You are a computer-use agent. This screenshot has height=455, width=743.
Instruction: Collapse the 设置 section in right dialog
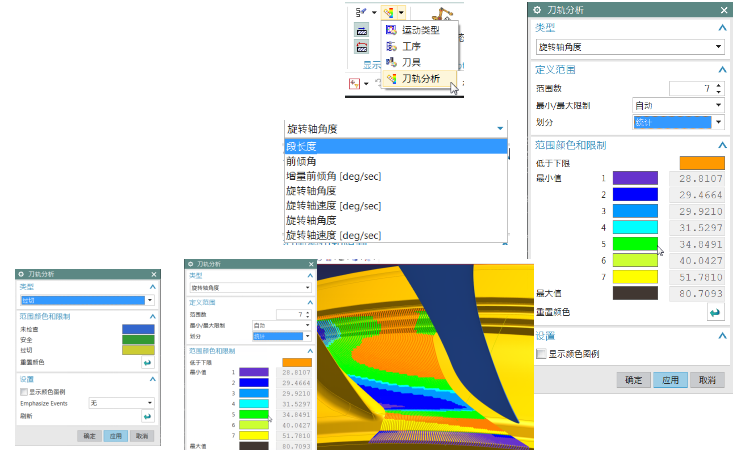point(721,335)
